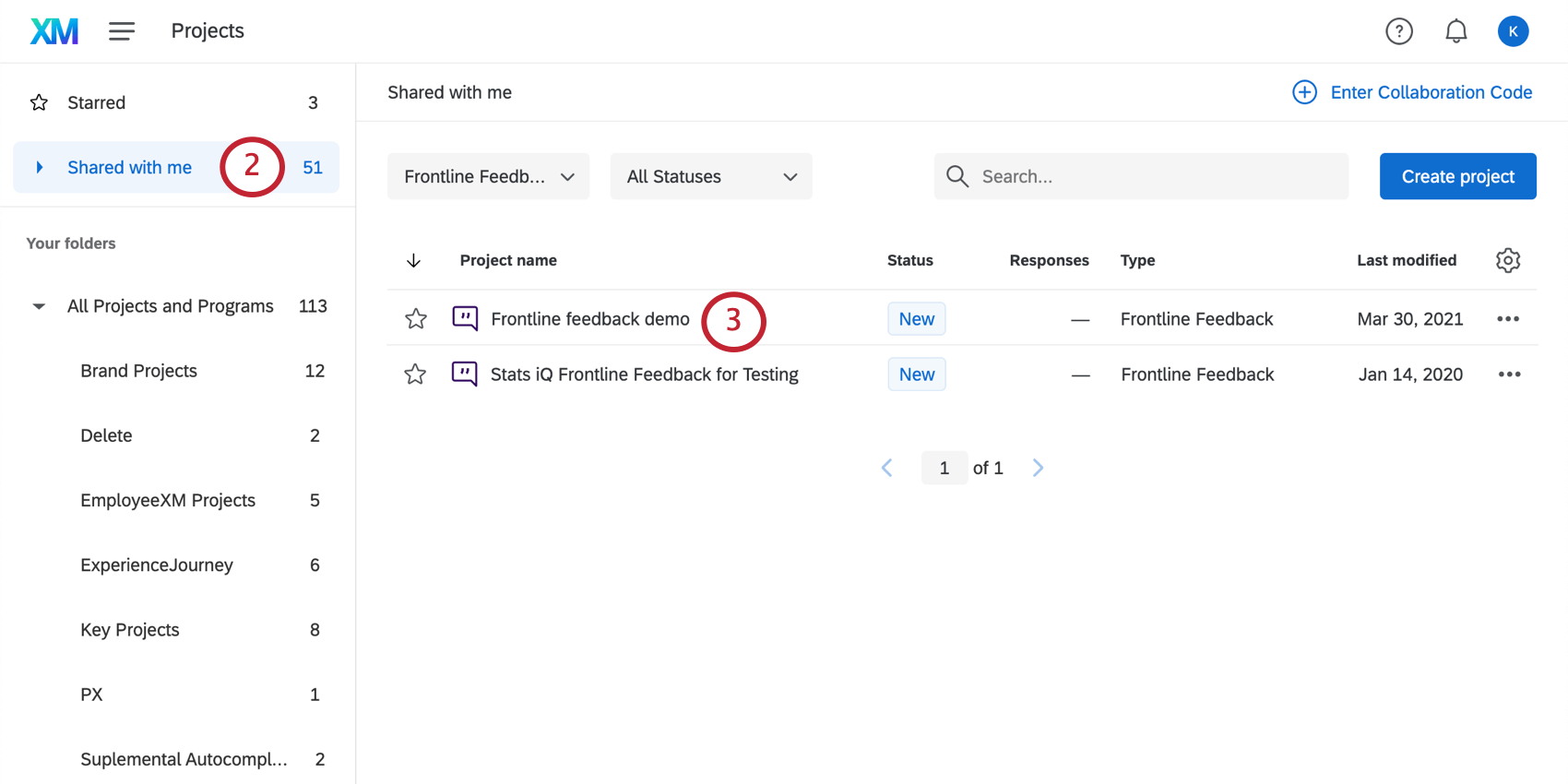Click the Create project button

[x=1457, y=176]
